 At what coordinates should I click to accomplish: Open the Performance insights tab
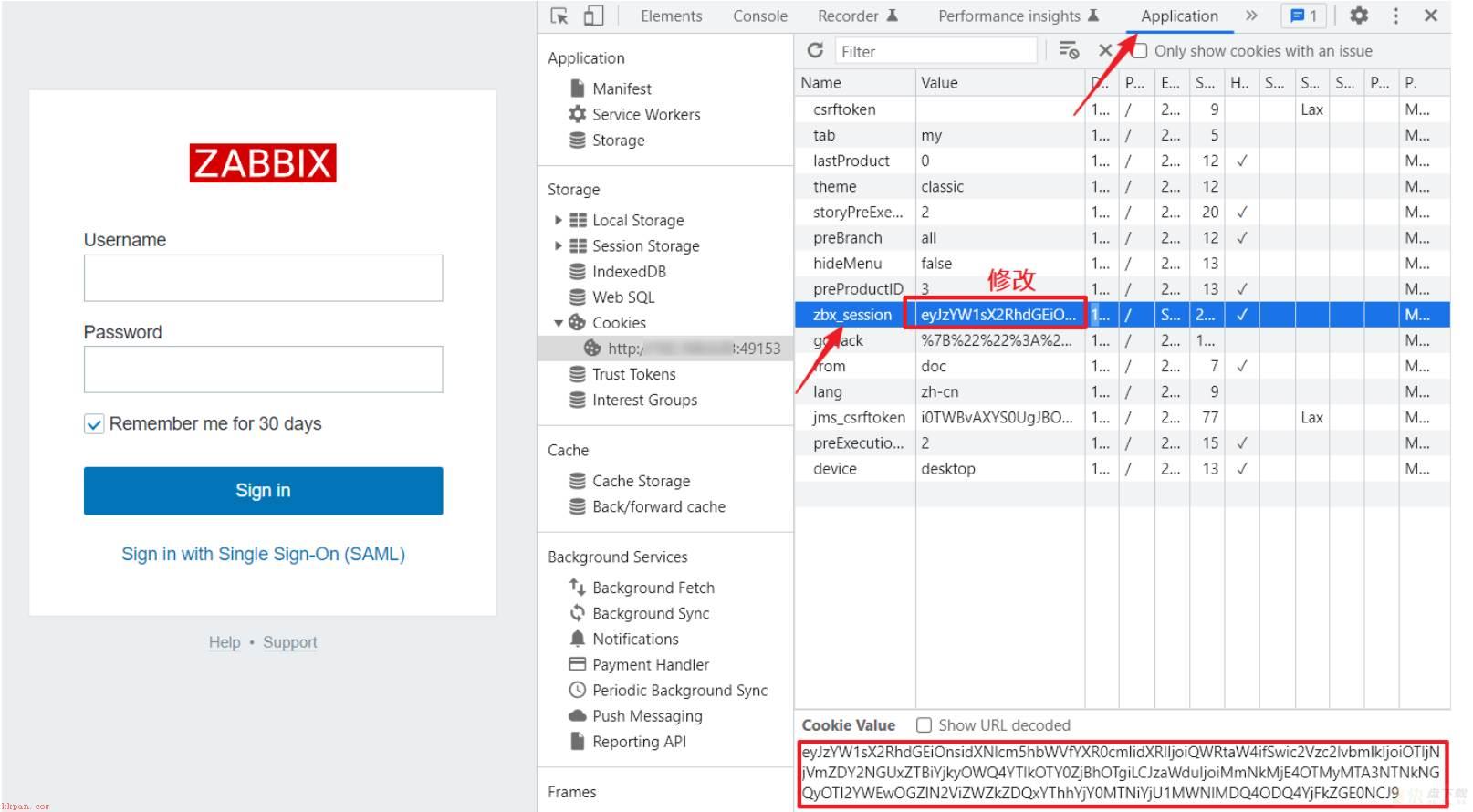coord(1019,16)
